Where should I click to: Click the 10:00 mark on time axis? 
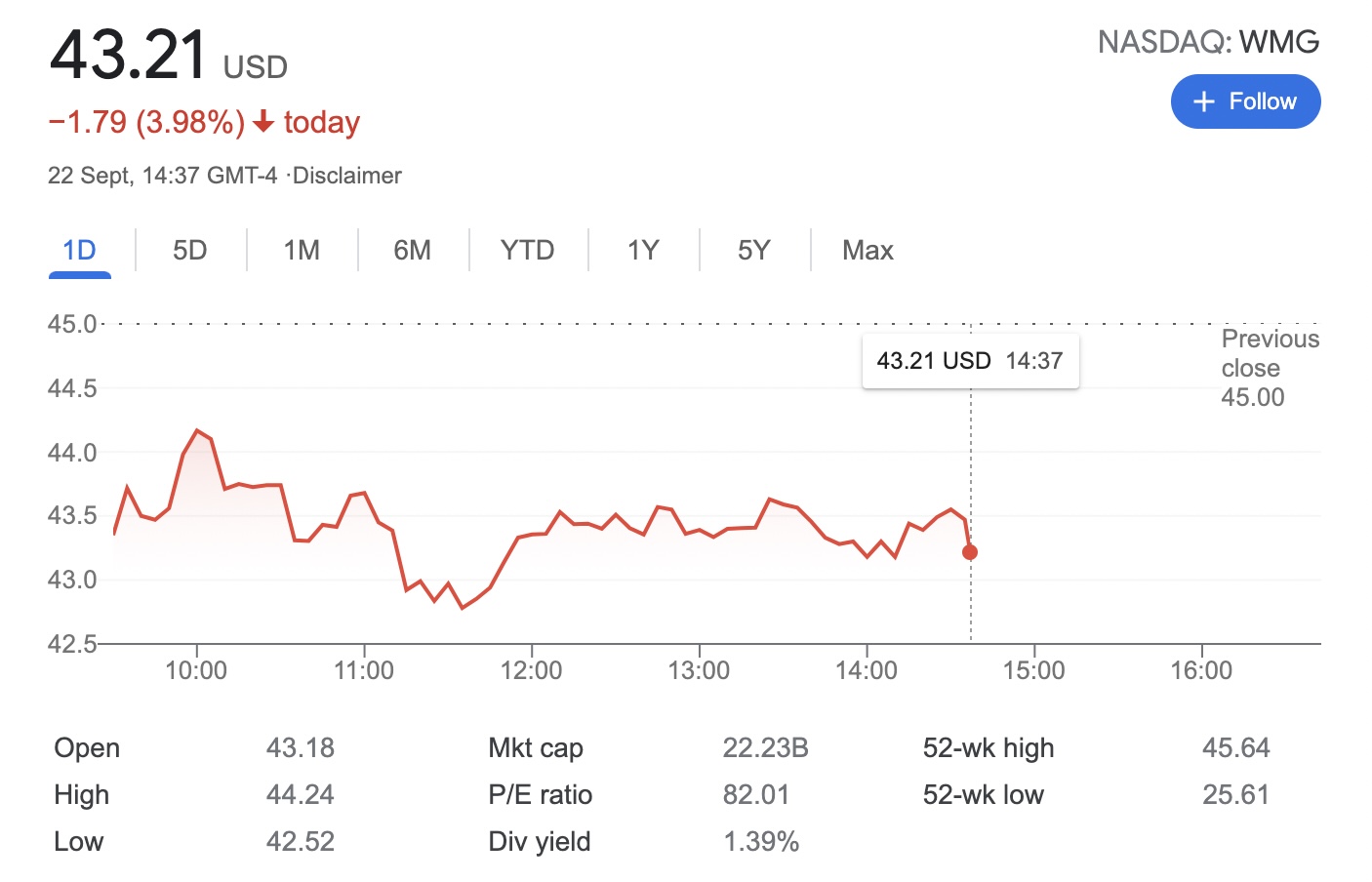[x=196, y=670]
